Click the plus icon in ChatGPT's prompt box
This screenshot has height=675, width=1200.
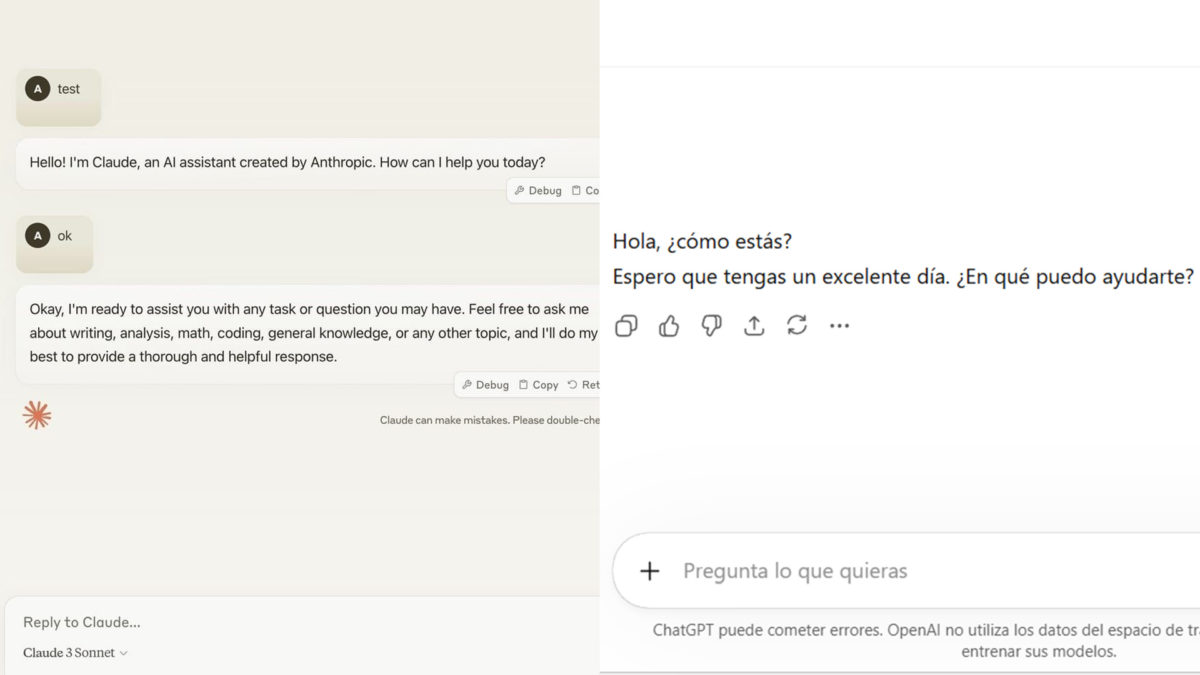(650, 571)
